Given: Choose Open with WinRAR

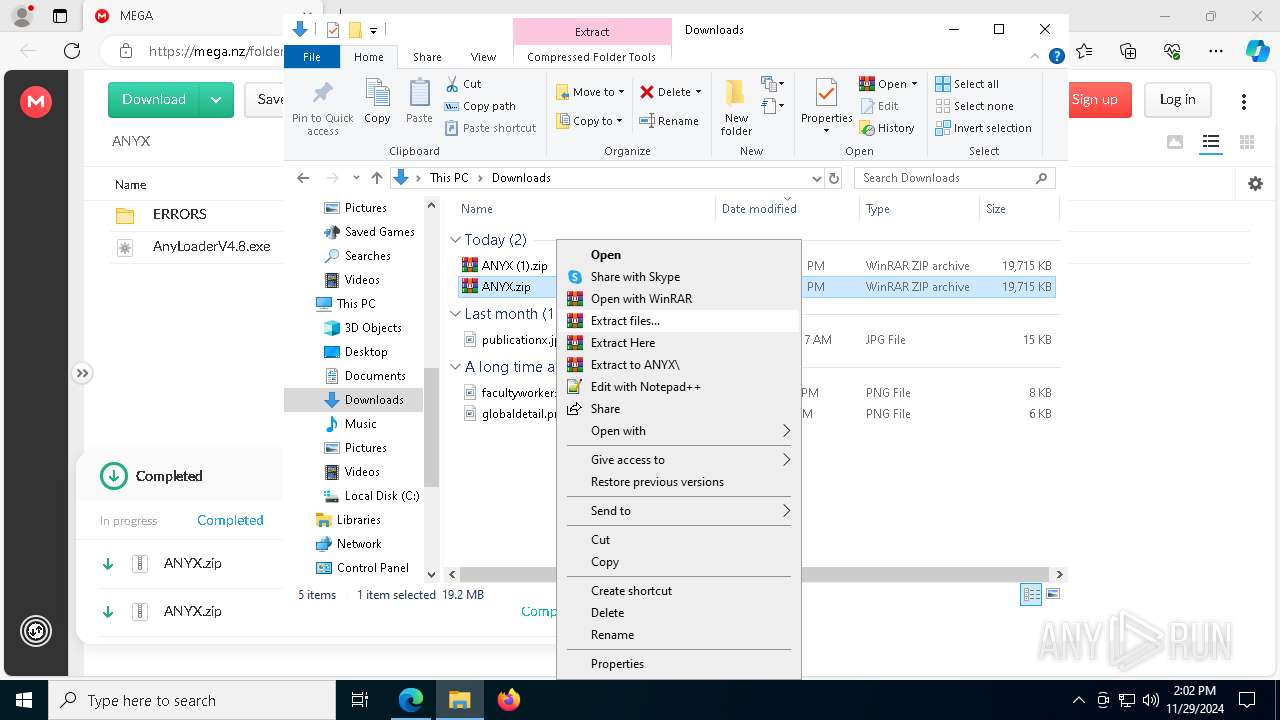Looking at the screenshot, I should (x=678, y=299).
